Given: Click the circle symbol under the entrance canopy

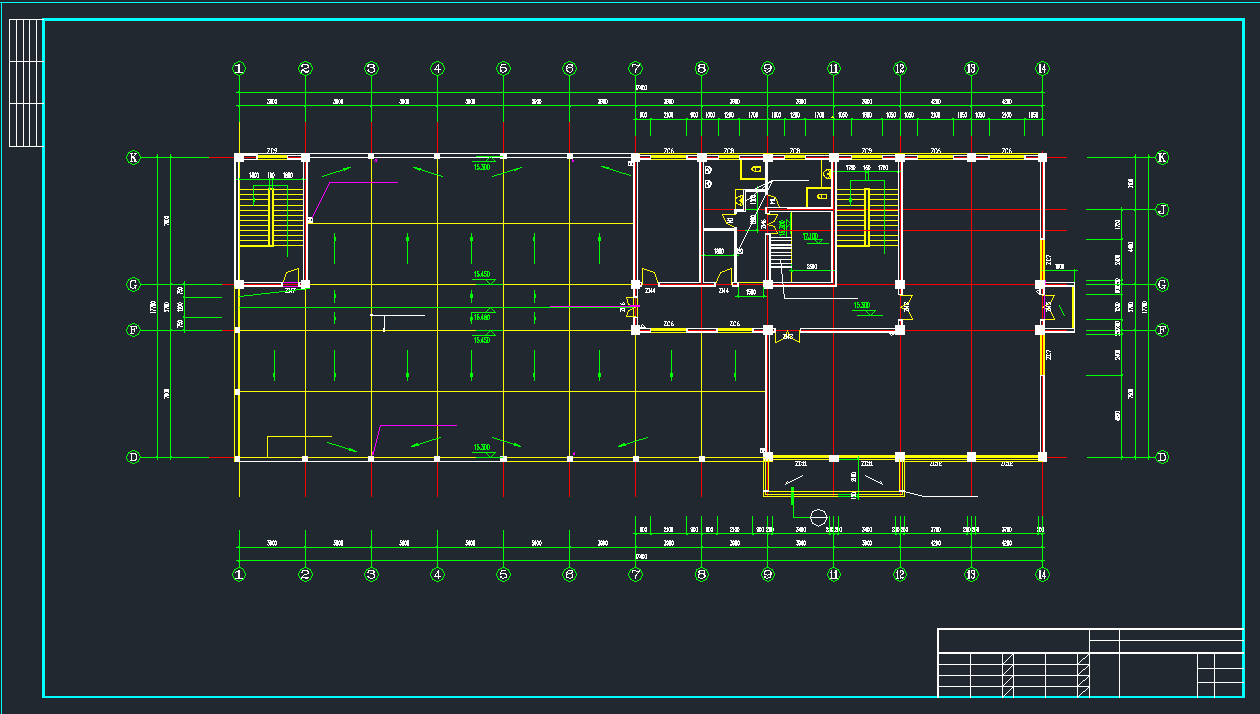Looking at the screenshot, I should pyautogui.click(x=819, y=517).
